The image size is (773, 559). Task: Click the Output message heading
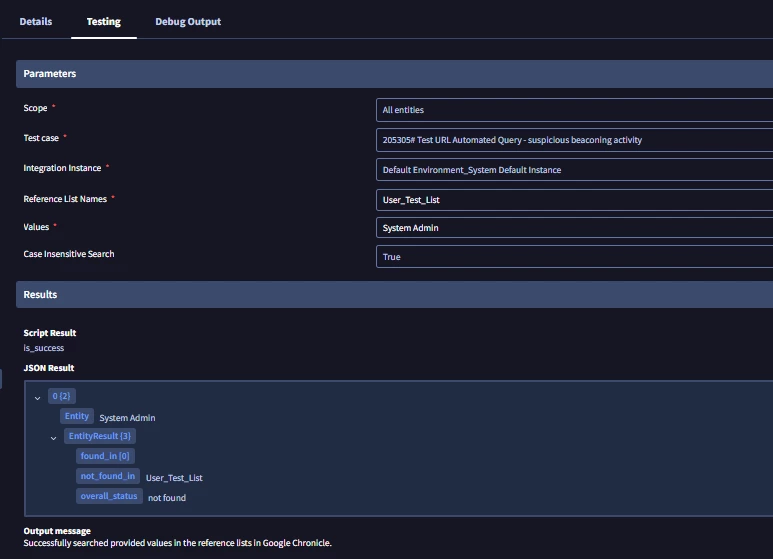[57, 531]
